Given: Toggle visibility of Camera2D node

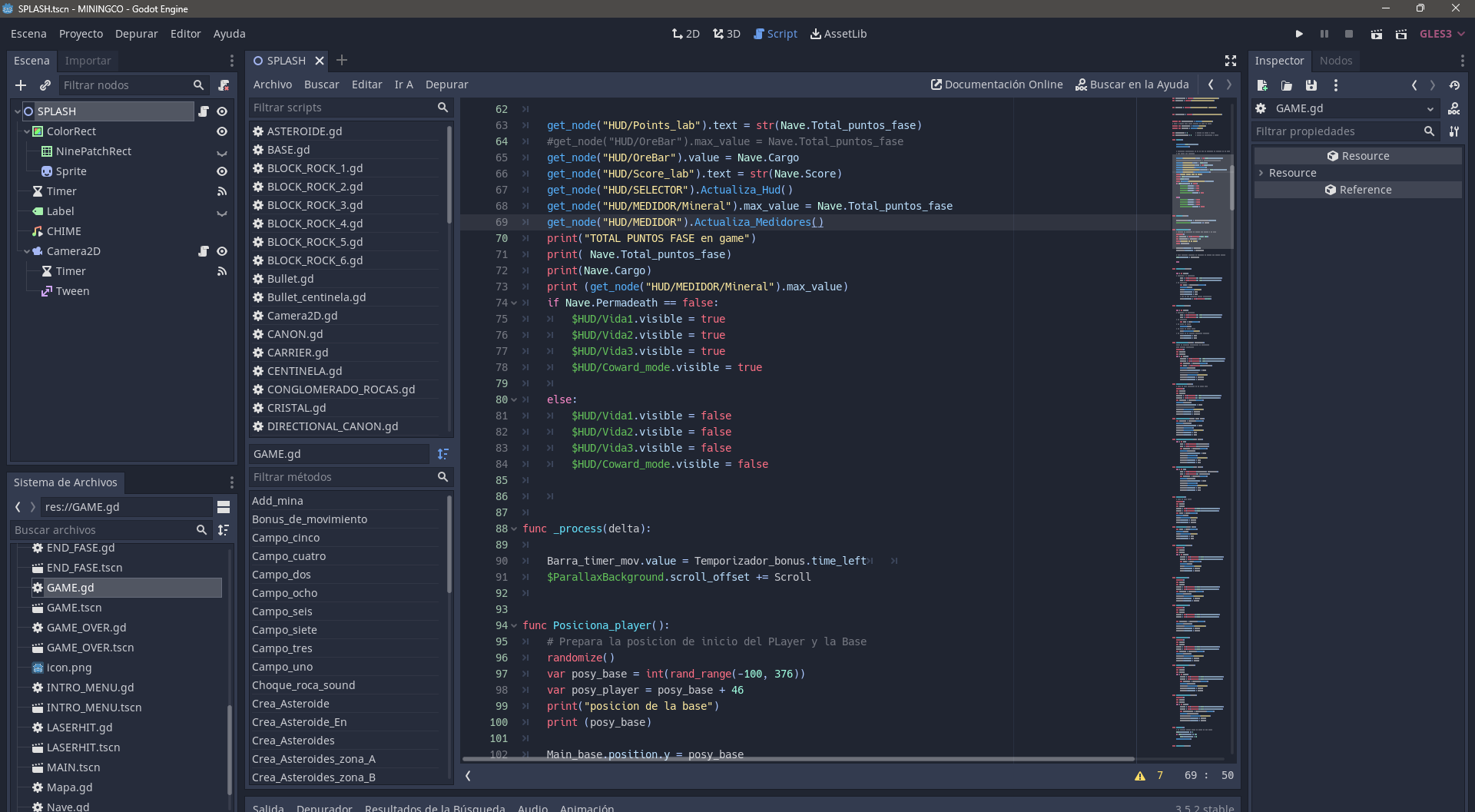Looking at the screenshot, I should 222,251.
